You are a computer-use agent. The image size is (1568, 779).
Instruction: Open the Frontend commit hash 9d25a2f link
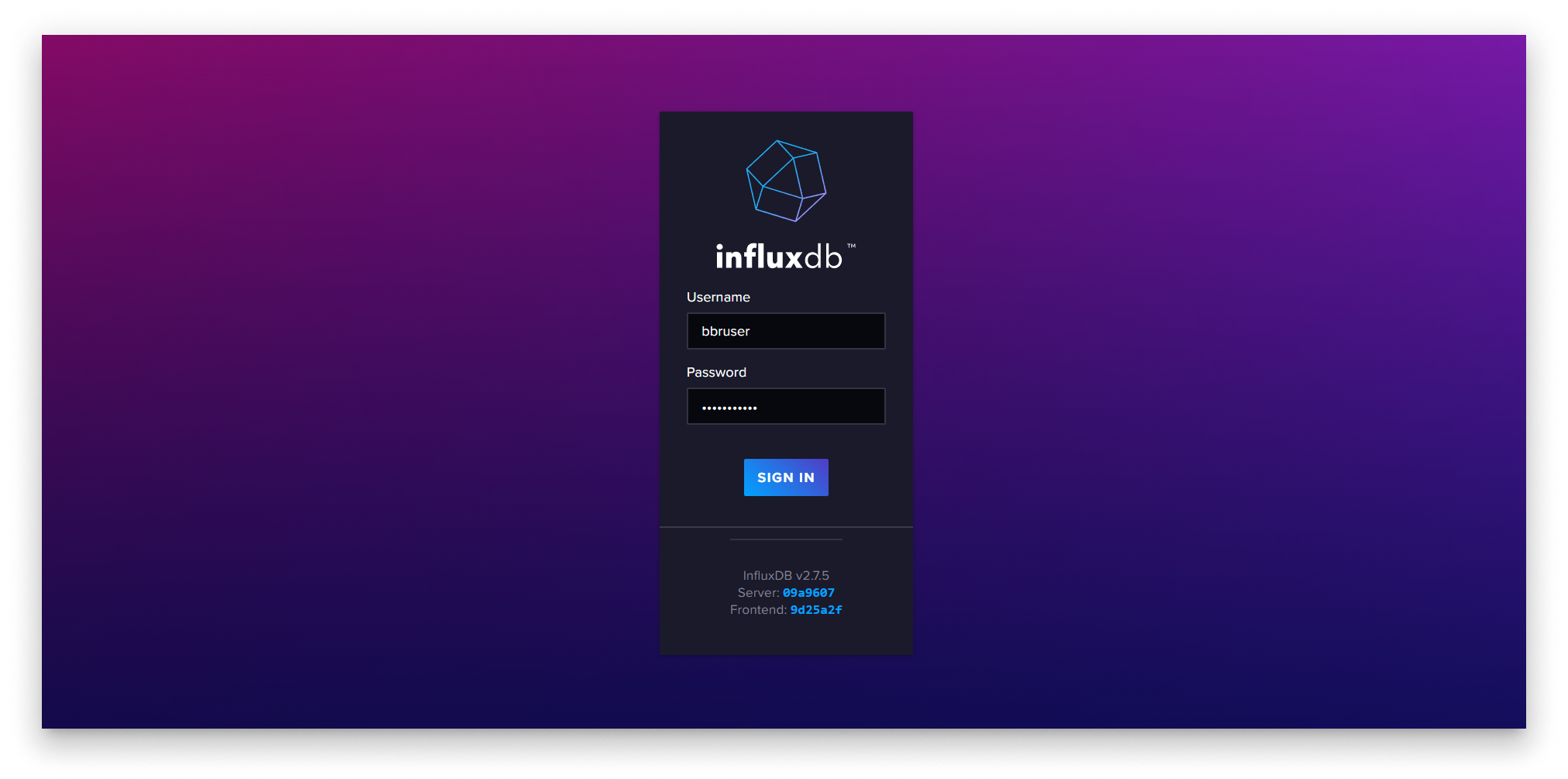coord(815,609)
